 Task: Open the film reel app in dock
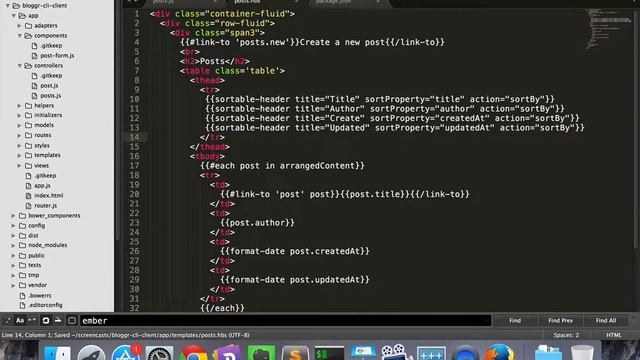[395, 353]
